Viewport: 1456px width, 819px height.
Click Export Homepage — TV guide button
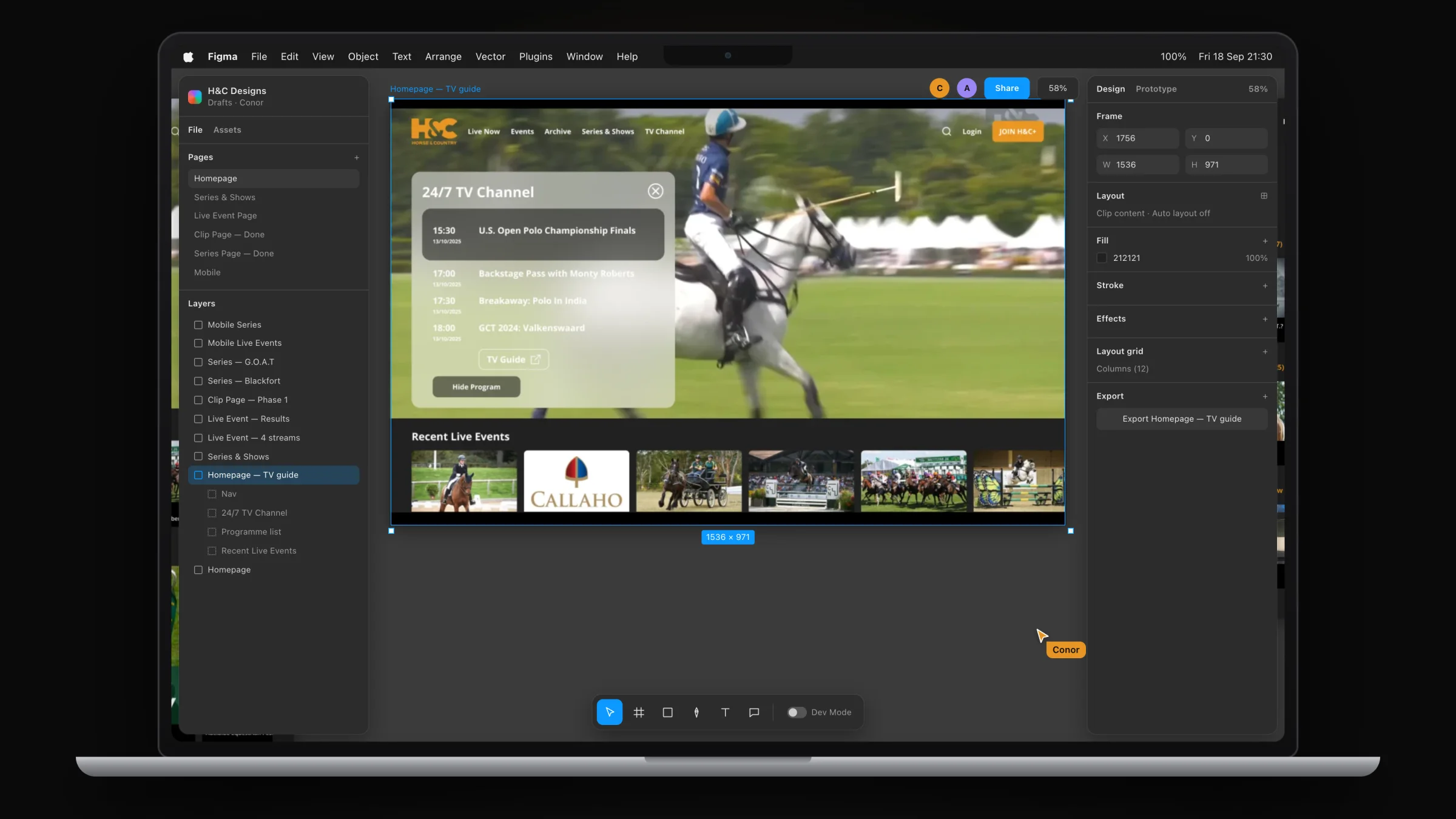click(x=1181, y=419)
